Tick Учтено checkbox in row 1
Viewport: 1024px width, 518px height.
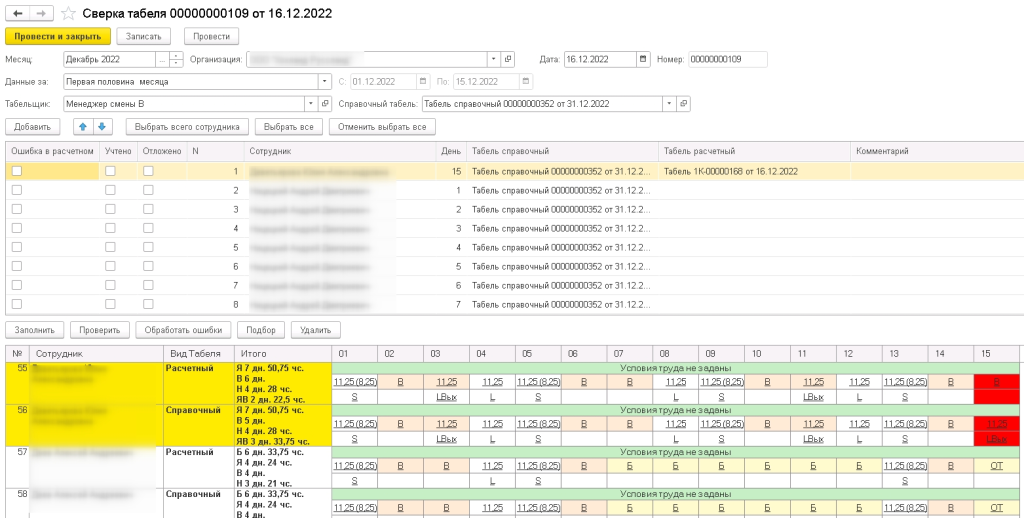(110, 171)
